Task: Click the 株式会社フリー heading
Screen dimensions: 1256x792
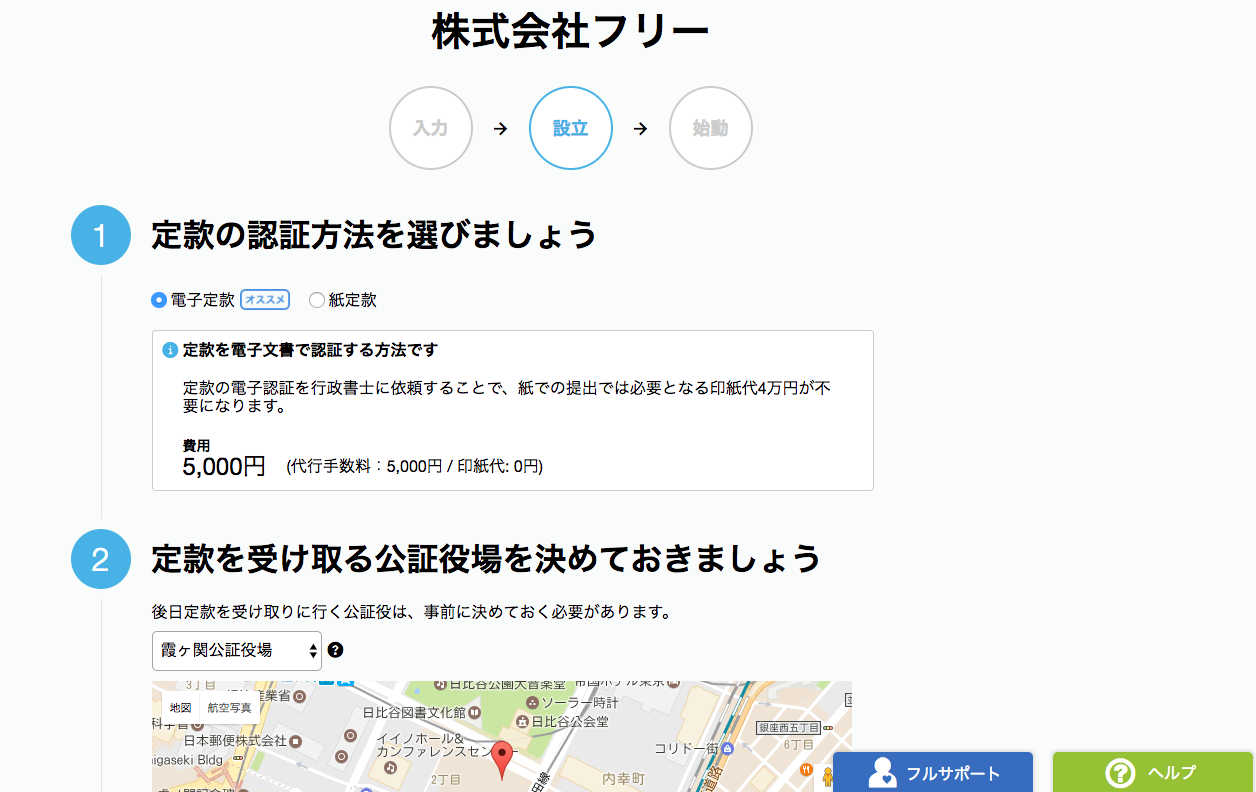Action: 571,32
